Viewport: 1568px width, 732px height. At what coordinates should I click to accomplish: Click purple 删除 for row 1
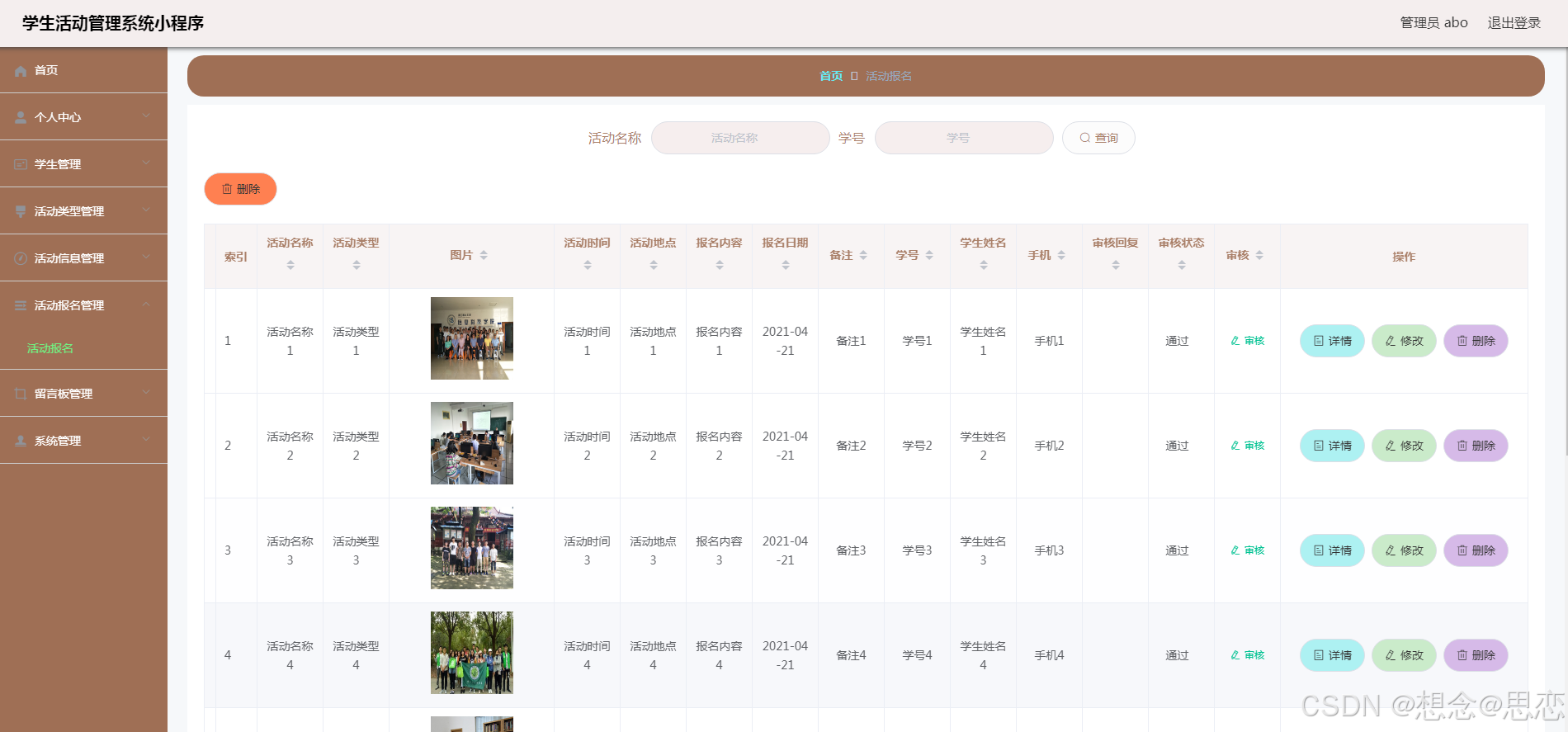click(x=1476, y=341)
